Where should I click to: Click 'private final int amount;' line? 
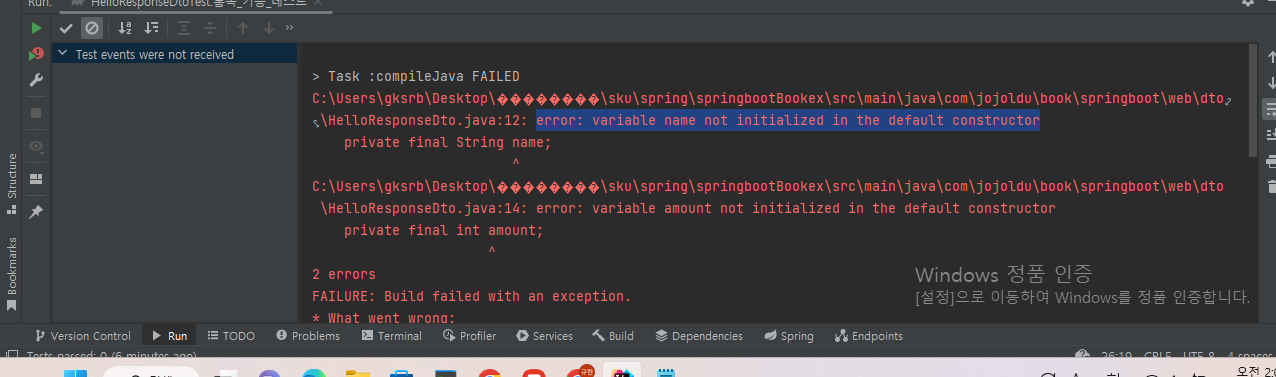coord(444,230)
